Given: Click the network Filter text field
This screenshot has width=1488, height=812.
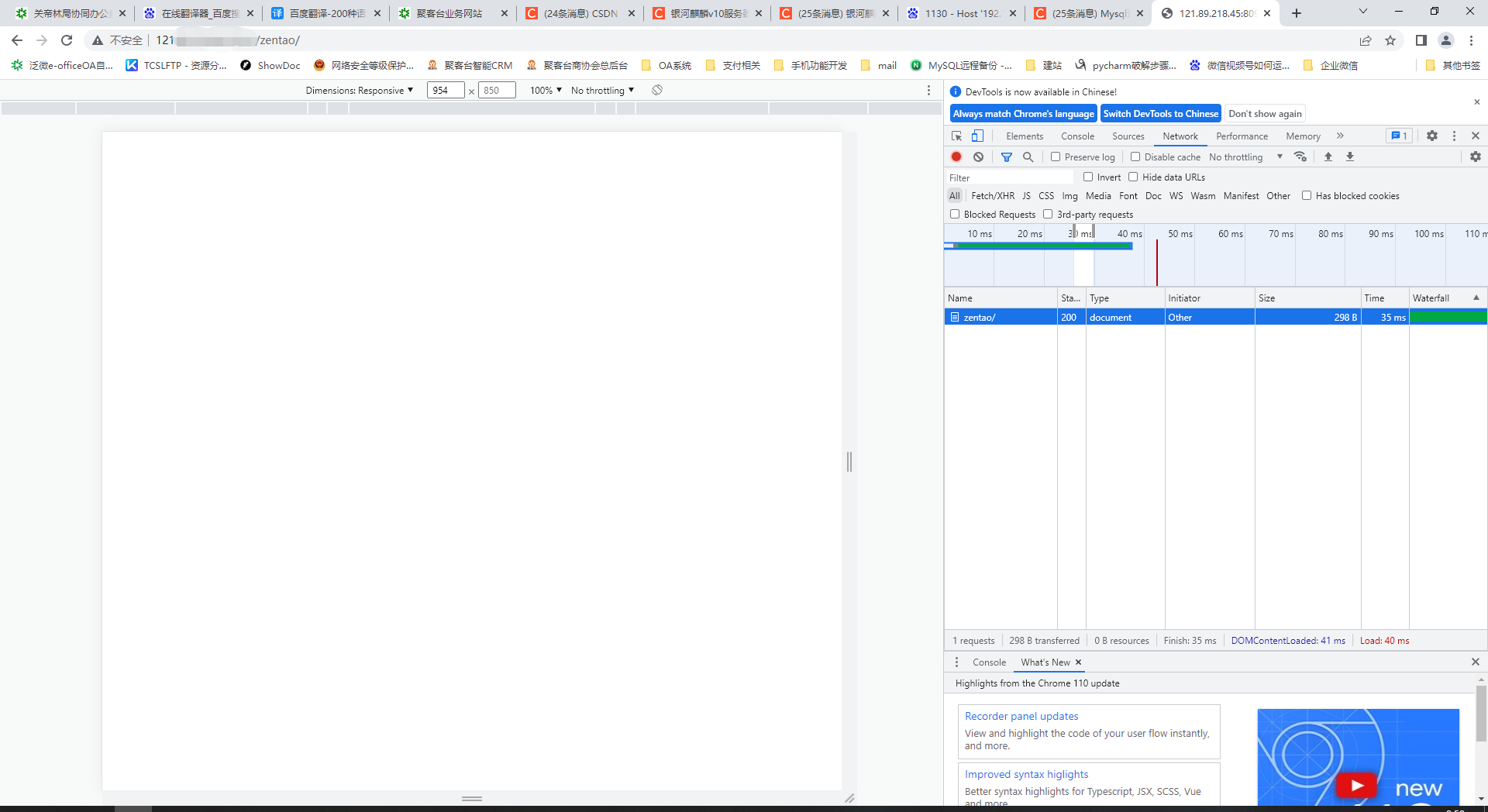Looking at the screenshot, I should coord(1009,177).
